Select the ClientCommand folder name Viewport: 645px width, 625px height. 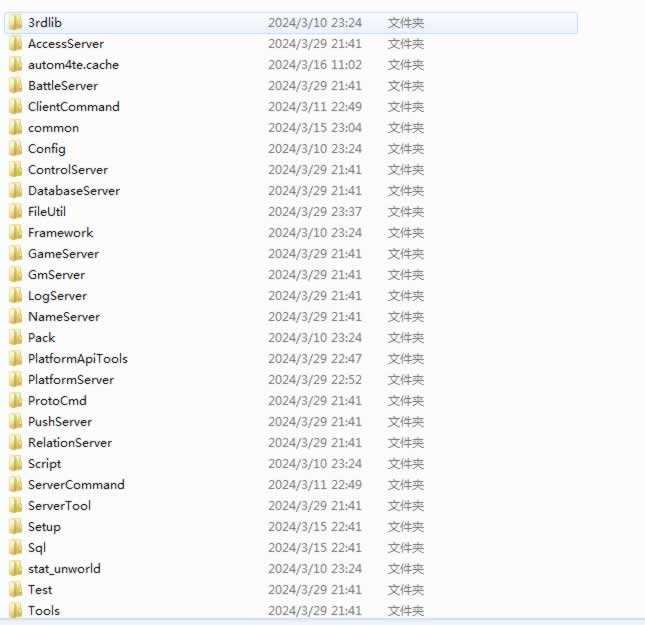coord(74,107)
